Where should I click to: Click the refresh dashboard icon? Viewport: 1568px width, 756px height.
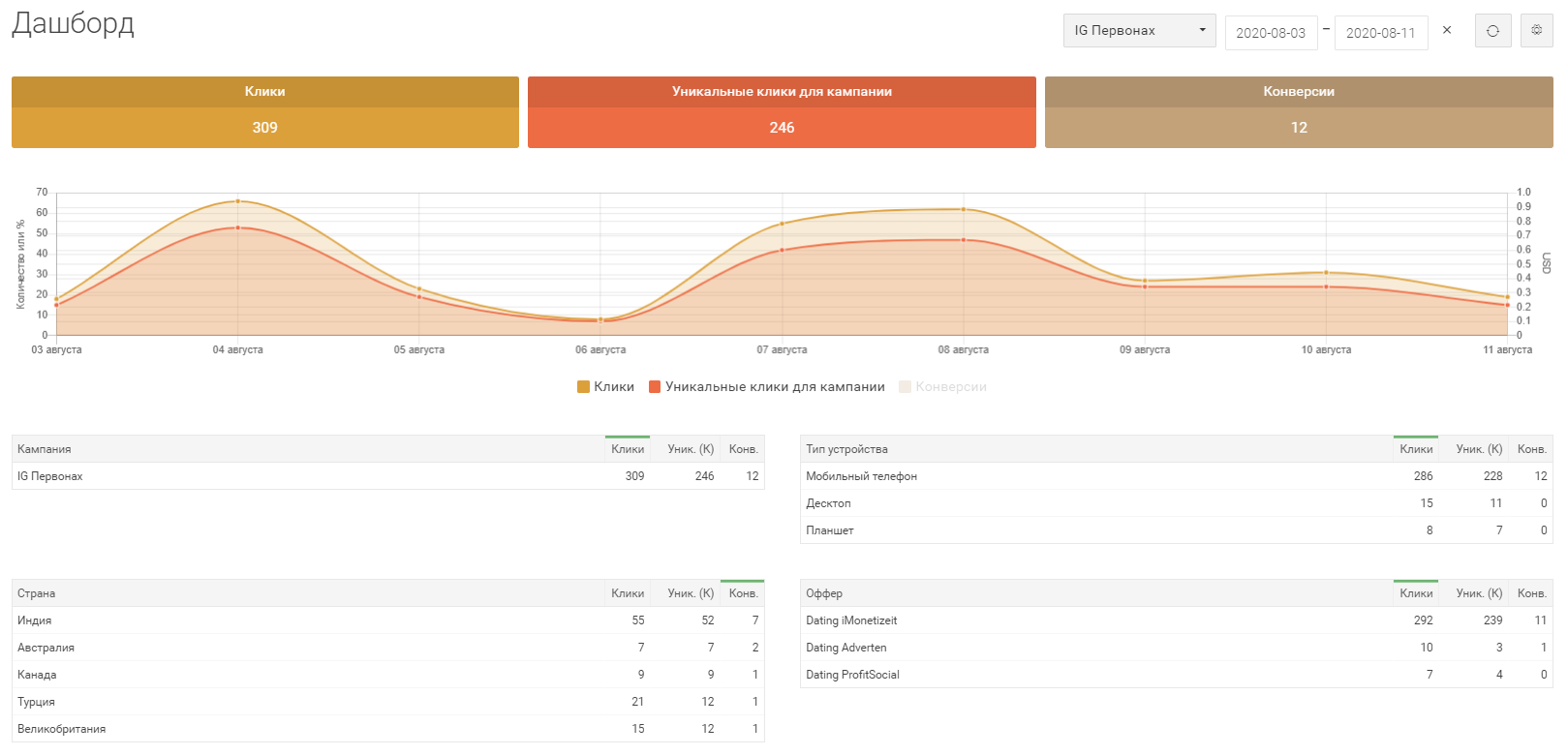(x=1492, y=31)
